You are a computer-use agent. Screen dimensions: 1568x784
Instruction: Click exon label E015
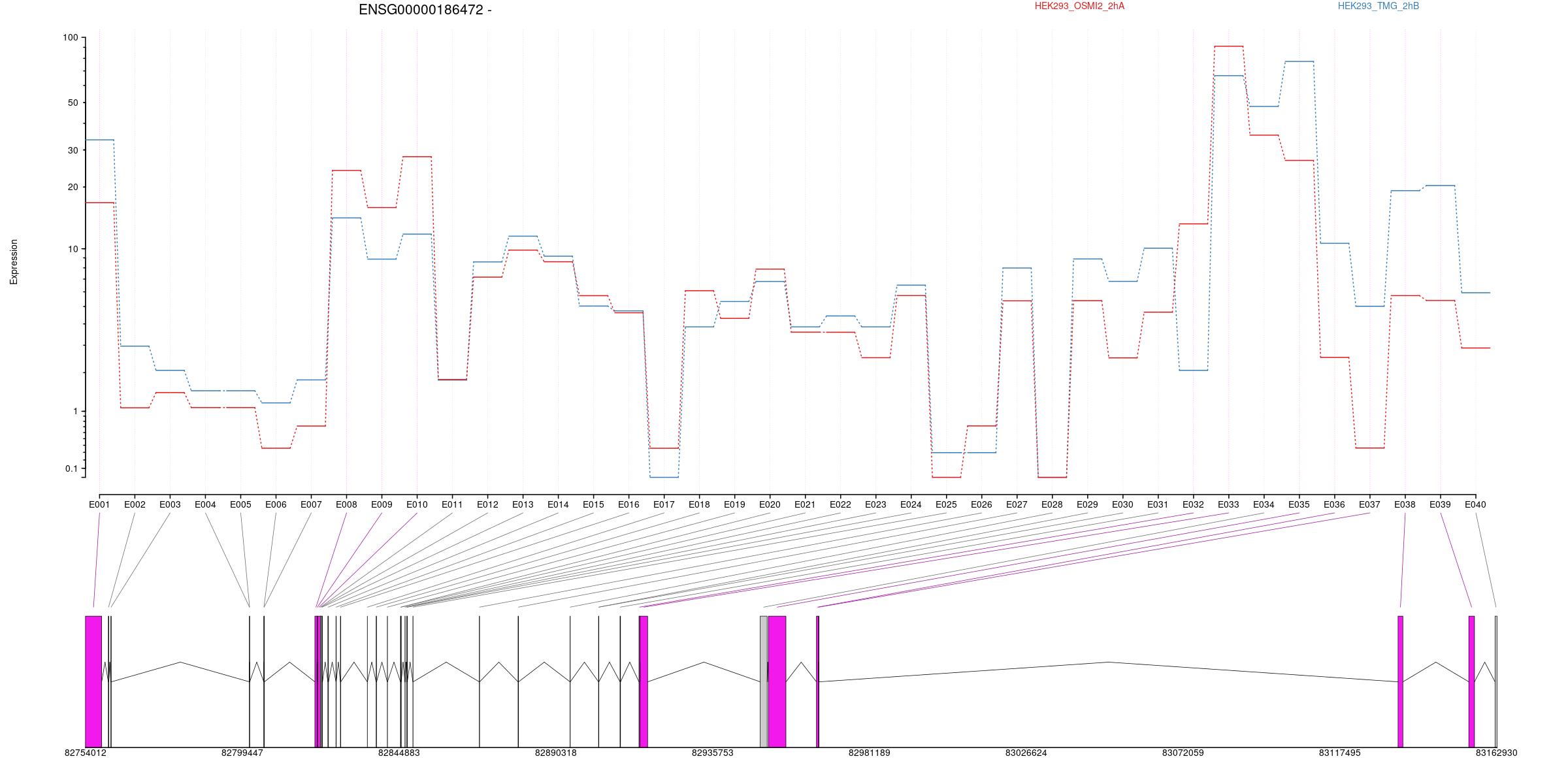(593, 504)
